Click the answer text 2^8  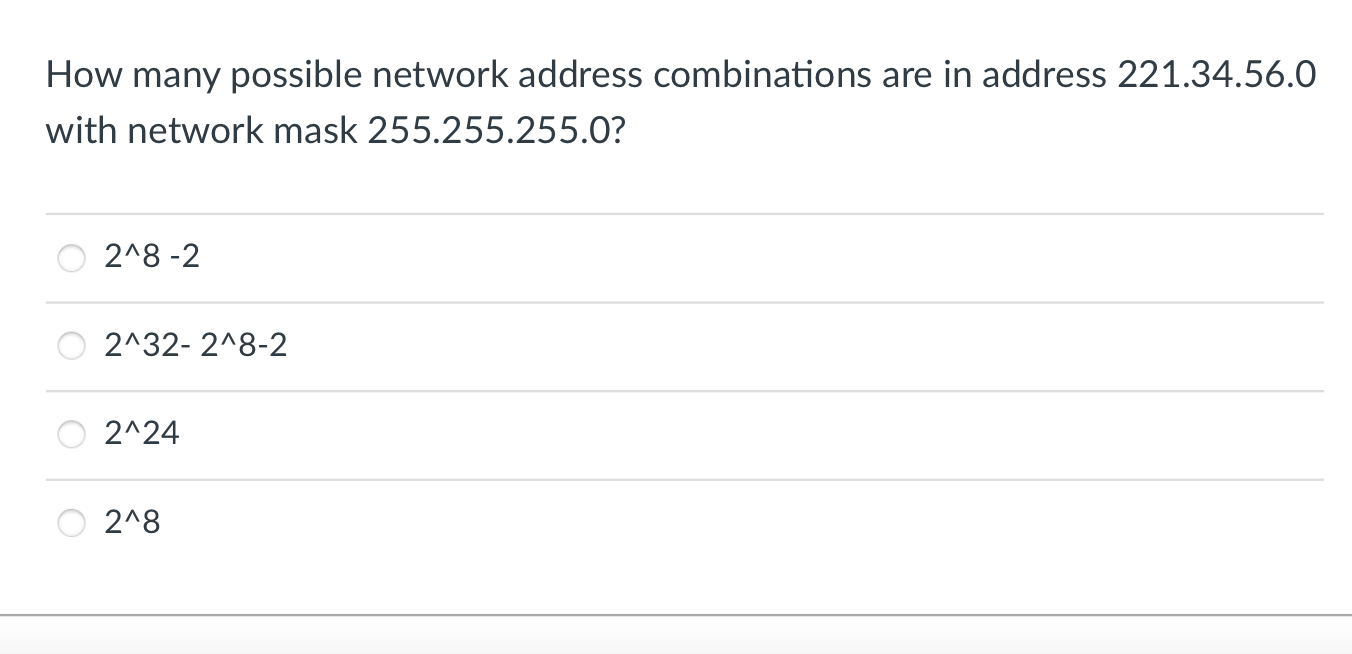click(x=130, y=522)
